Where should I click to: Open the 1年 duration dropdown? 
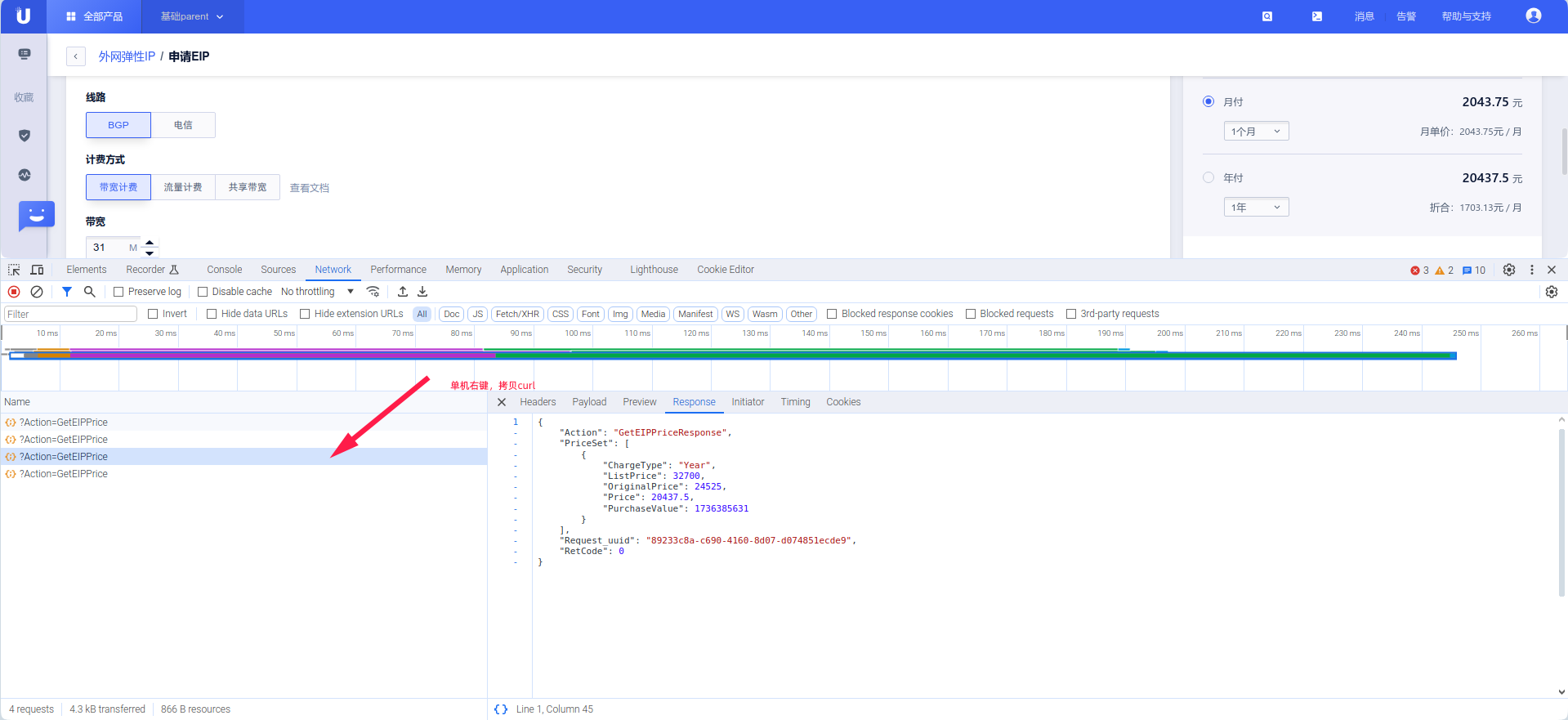tap(1256, 207)
